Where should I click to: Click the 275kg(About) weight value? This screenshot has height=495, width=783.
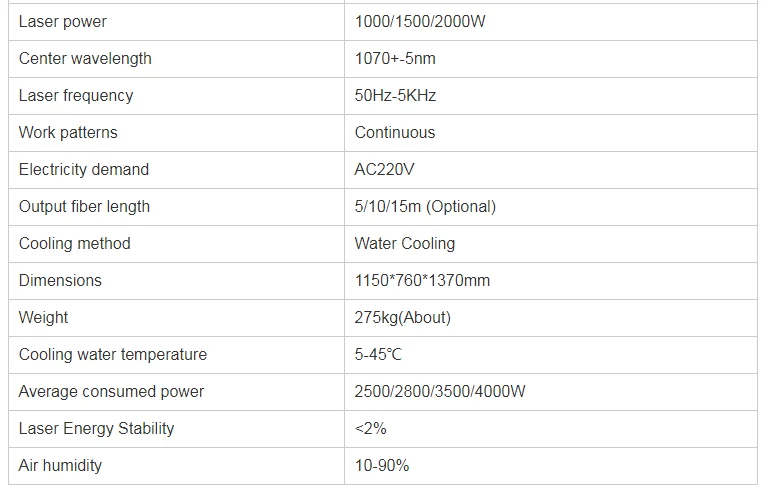click(x=403, y=317)
